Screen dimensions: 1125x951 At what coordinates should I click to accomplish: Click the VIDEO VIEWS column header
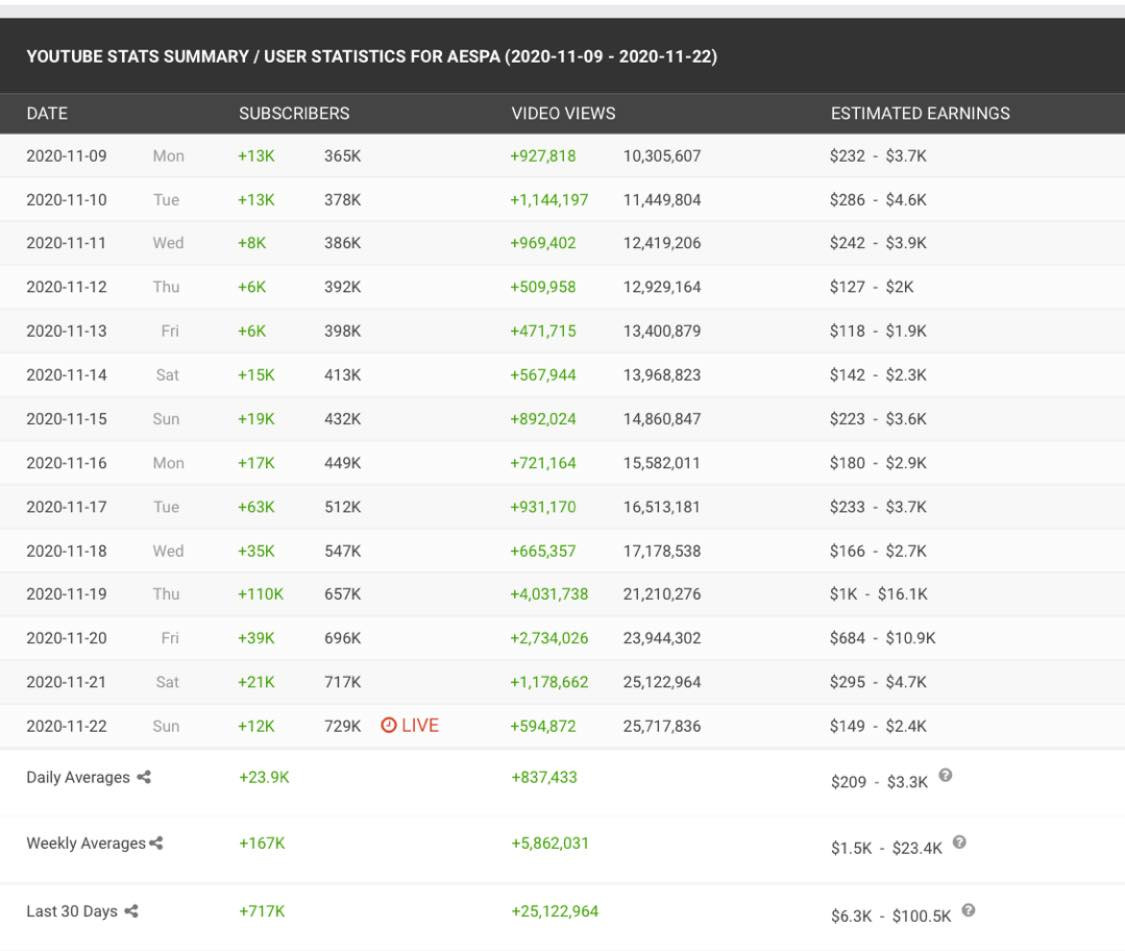563,114
